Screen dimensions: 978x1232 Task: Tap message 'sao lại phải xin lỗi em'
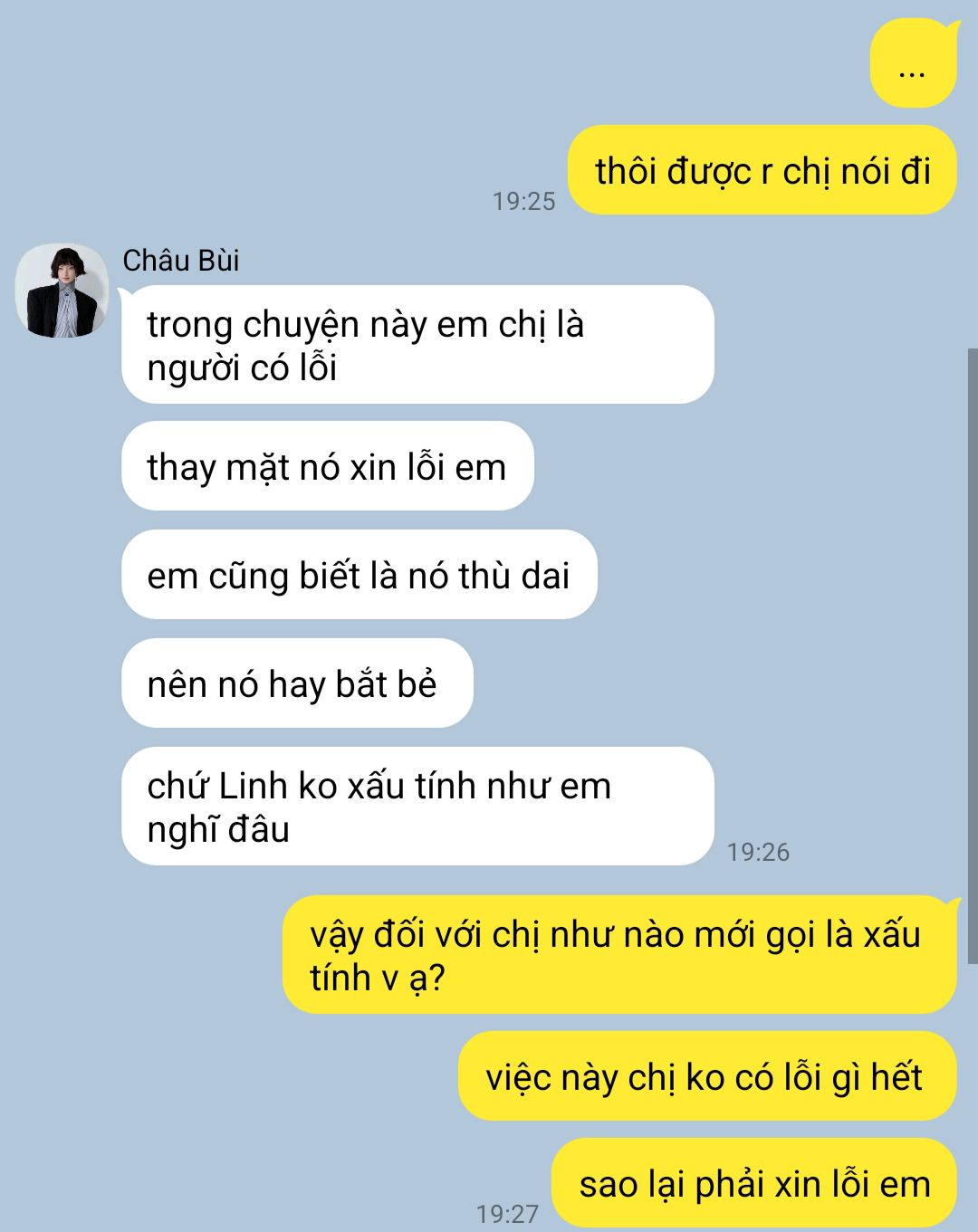click(x=754, y=1183)
